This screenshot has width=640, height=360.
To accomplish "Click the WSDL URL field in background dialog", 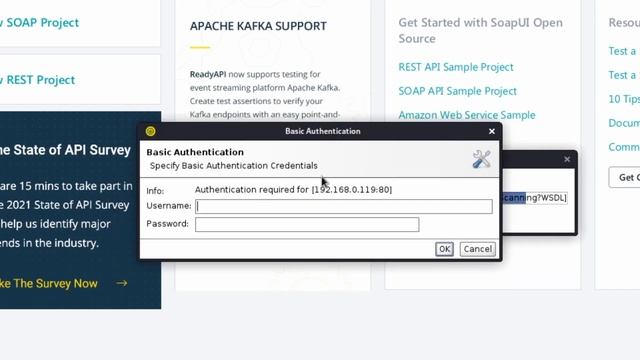I will [535, 198].
